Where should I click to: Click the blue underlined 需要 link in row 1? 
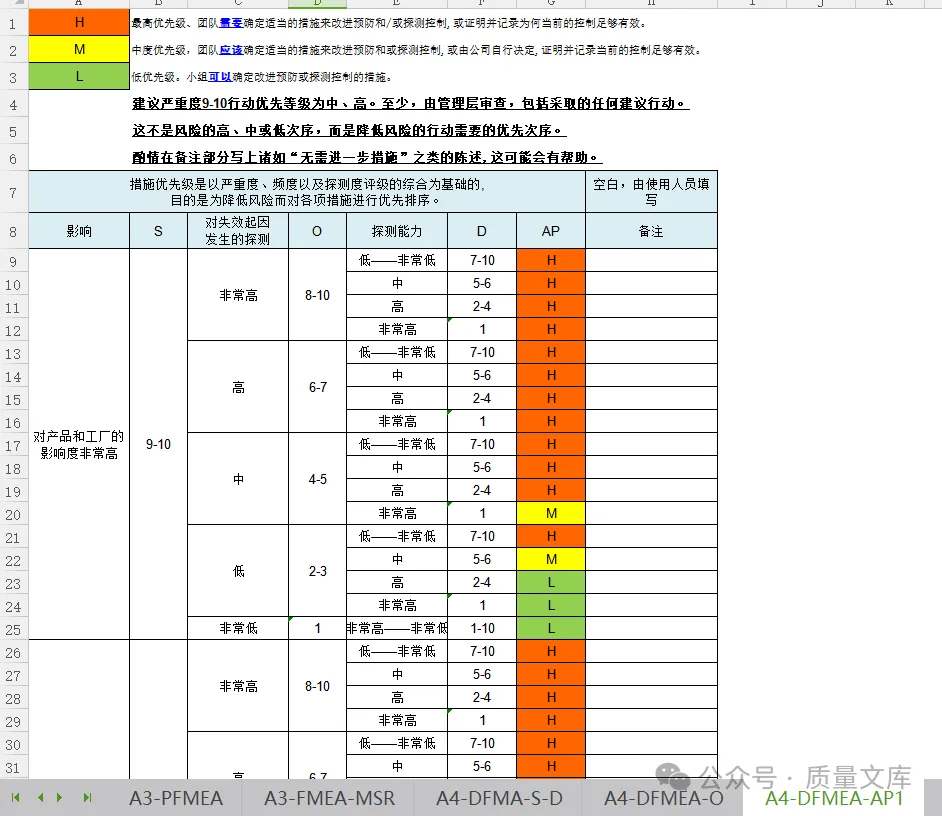[x=231, y=23]
